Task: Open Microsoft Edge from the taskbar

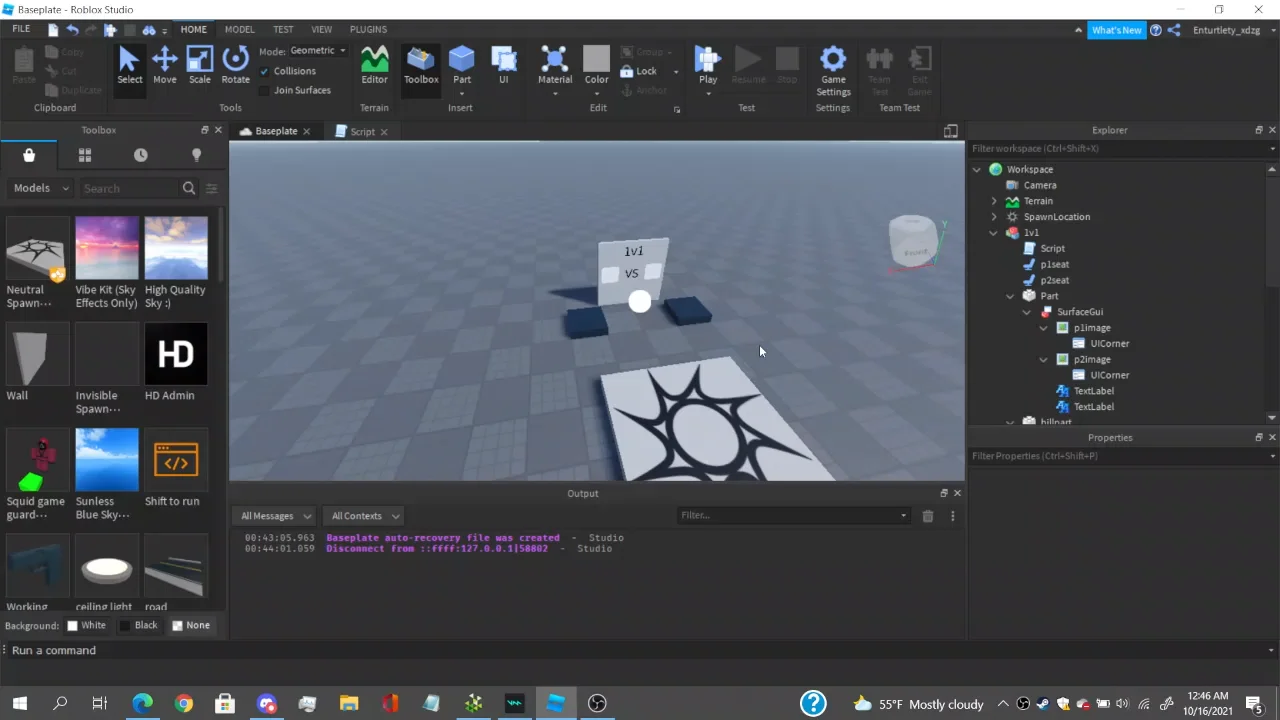Action: pos(143,703)
